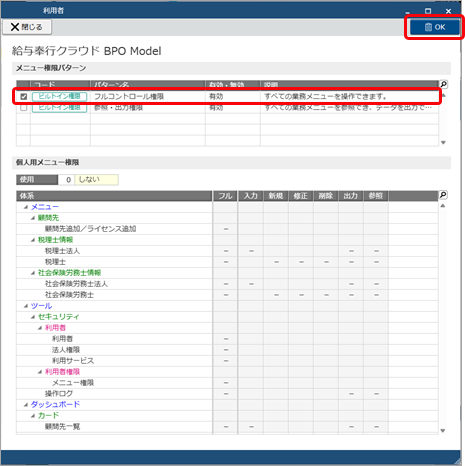The height and width of the screenshot is (466, 465).
Task: Click 参照 cell of 顧問先一覧 row
Action: point(376,427)
